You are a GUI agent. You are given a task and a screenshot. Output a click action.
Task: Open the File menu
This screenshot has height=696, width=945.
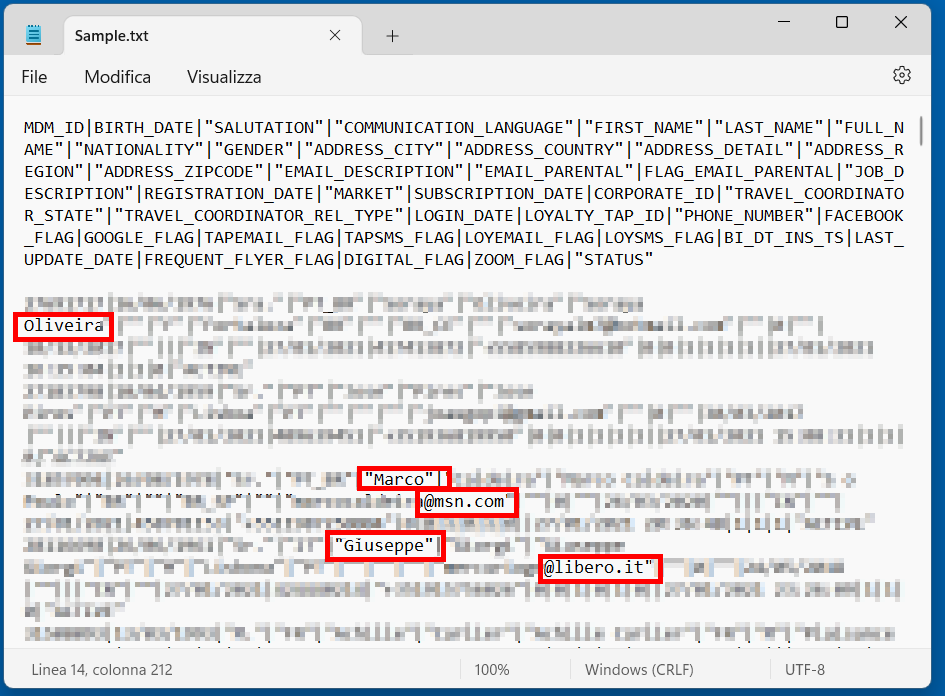pyautogui.click(x=34, y=77)
